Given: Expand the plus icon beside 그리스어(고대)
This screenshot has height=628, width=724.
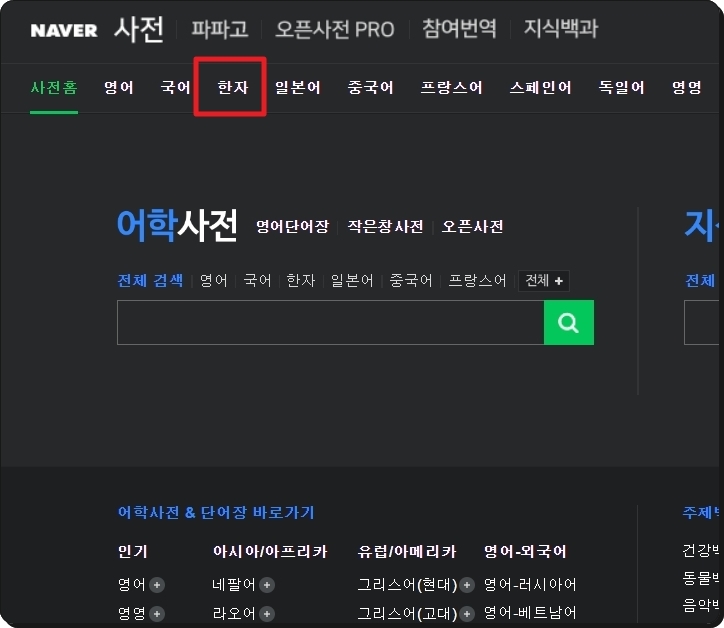Looking at the screenshot, I should coord(467,614).
